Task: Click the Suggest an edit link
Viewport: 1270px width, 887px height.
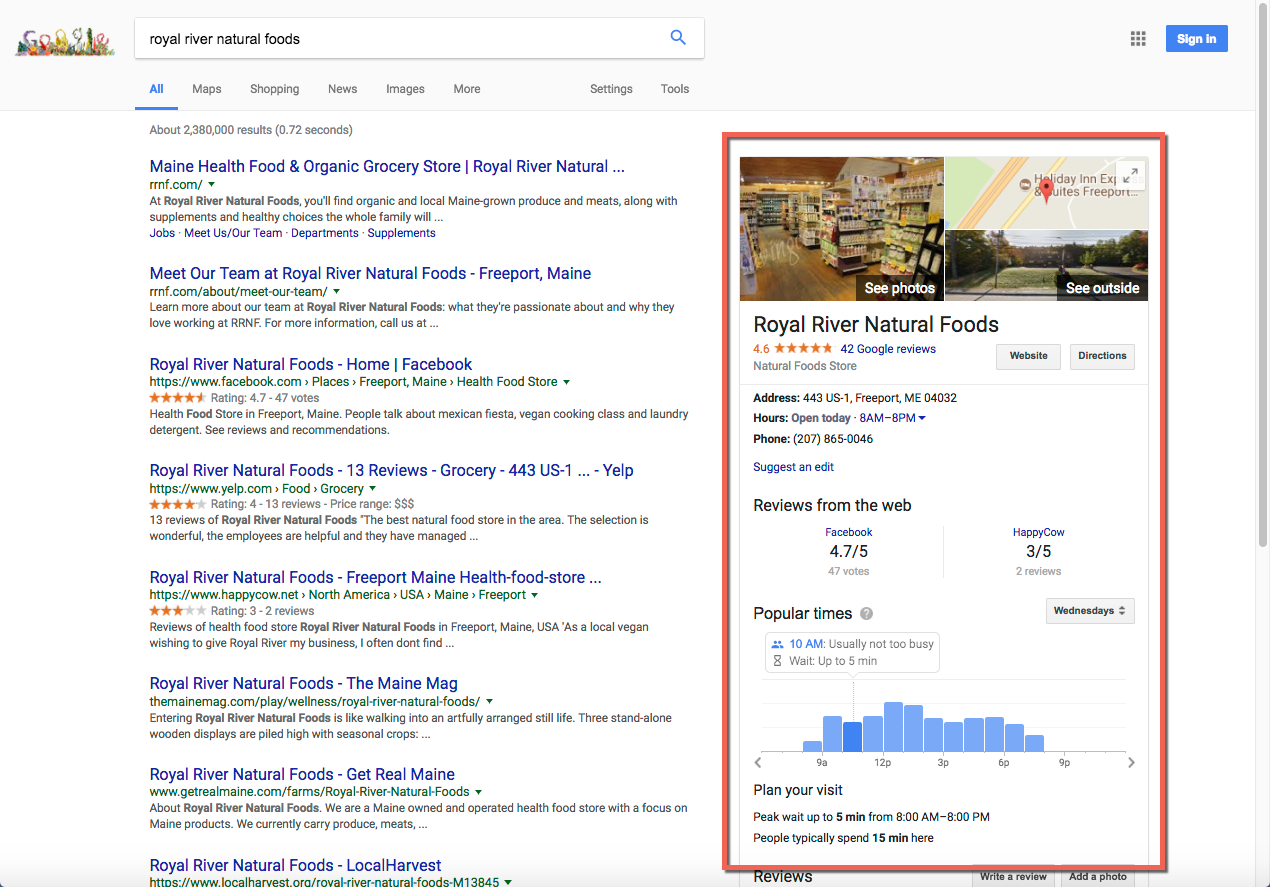Action: [x=793, y=467]
